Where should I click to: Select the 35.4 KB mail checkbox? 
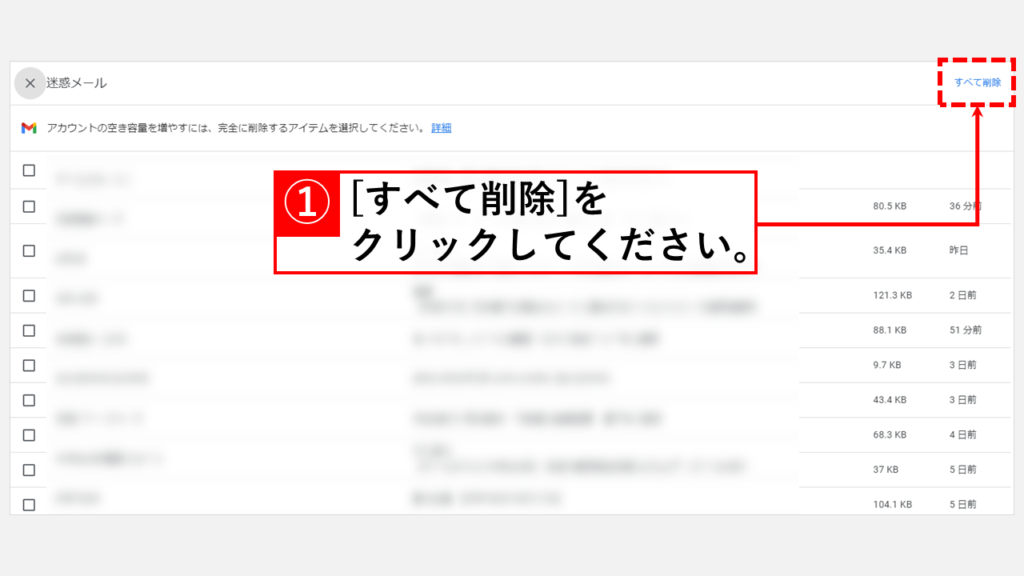29,251
